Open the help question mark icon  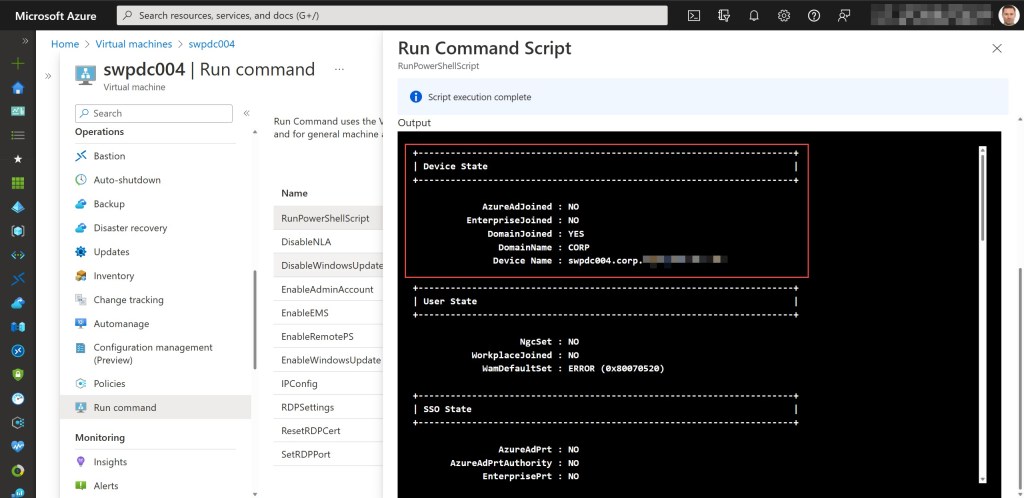(x=814, y=15)
